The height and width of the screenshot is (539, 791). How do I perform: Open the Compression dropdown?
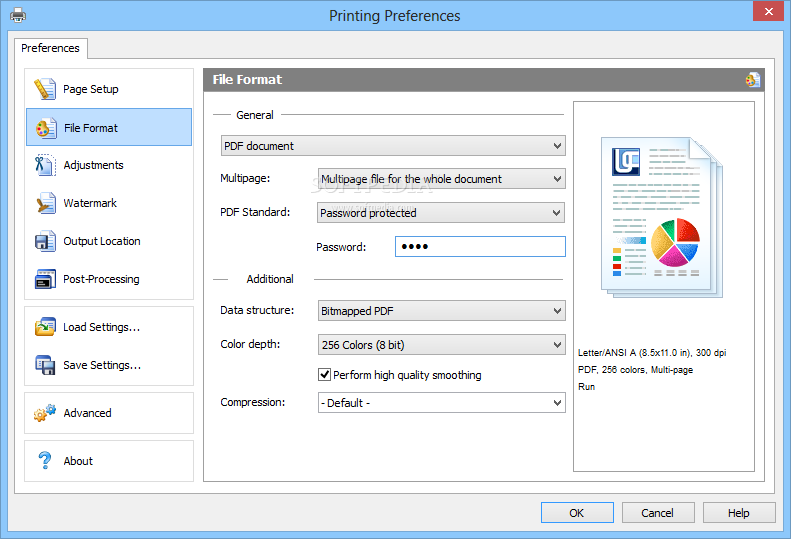pos(441,403)
